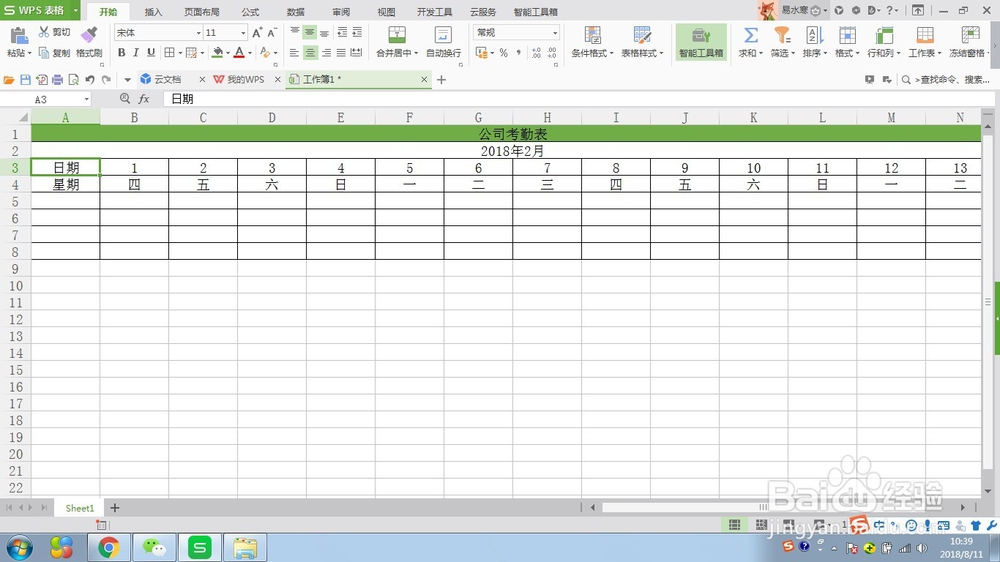Expand the Name Box dropdown beside A3
Image resolution: width=1000 pixels, height=562 pixels.
pos(87,100)
